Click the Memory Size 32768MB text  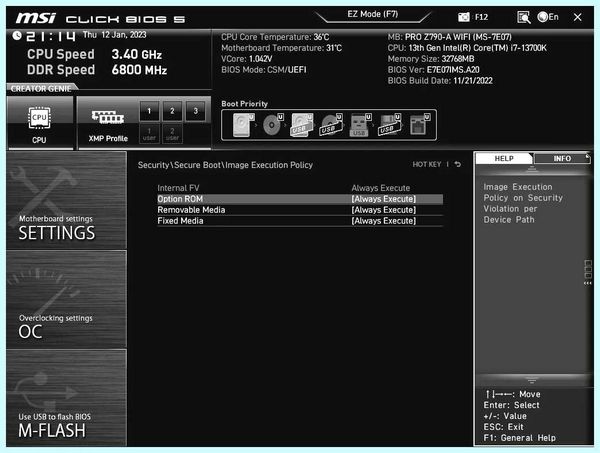(x=431, y=59)
